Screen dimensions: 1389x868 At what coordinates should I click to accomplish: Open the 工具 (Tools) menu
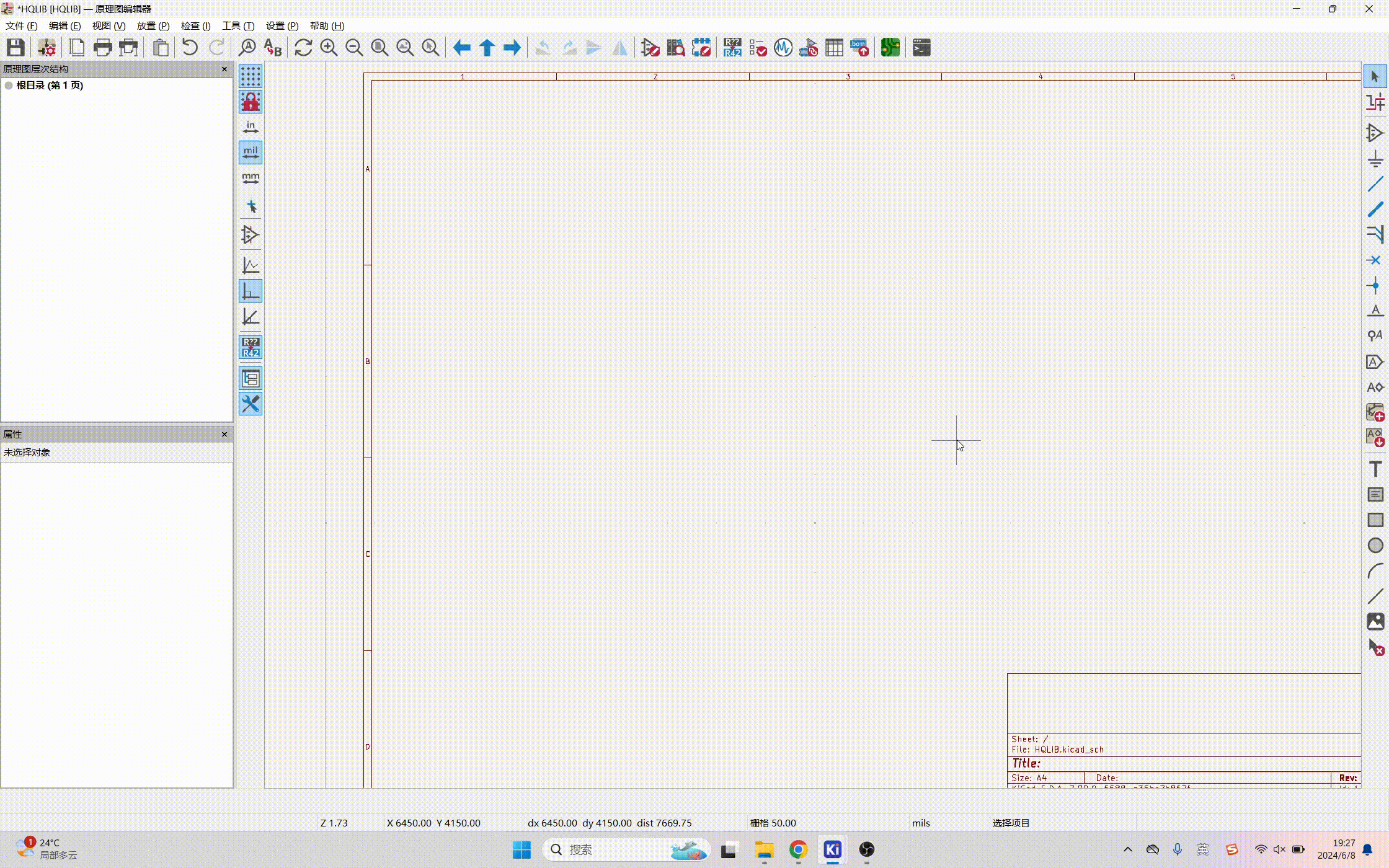(x=238, y=25)
